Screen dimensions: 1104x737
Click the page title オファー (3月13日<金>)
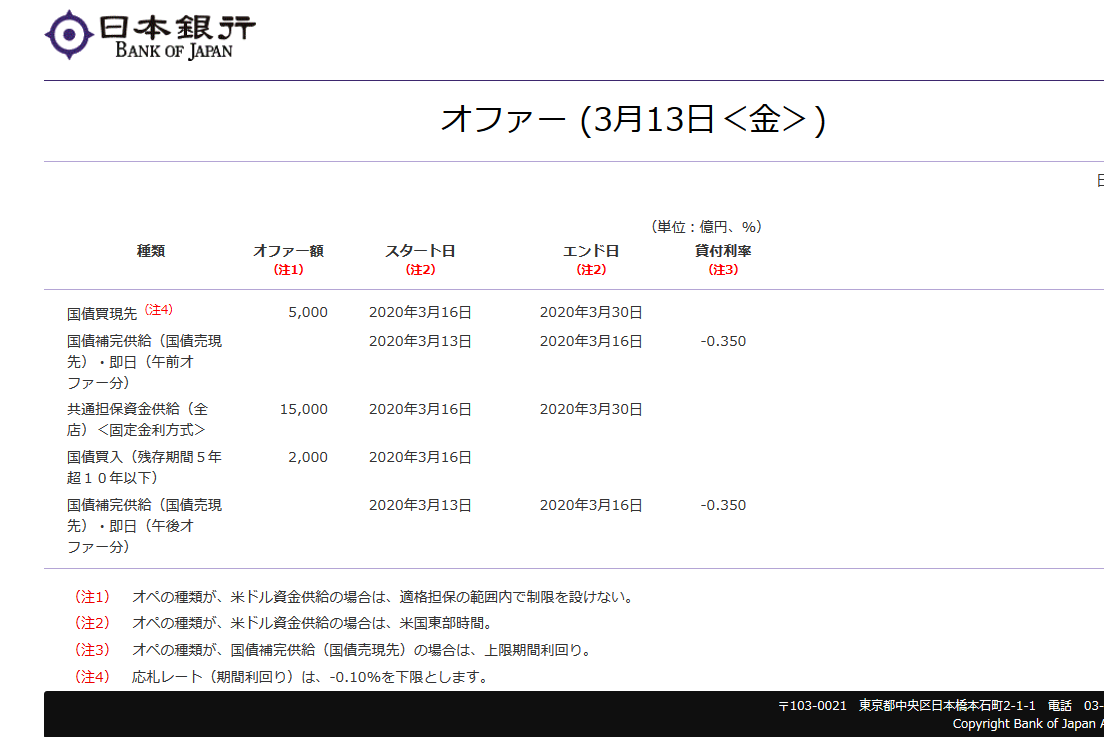[633, 119]
